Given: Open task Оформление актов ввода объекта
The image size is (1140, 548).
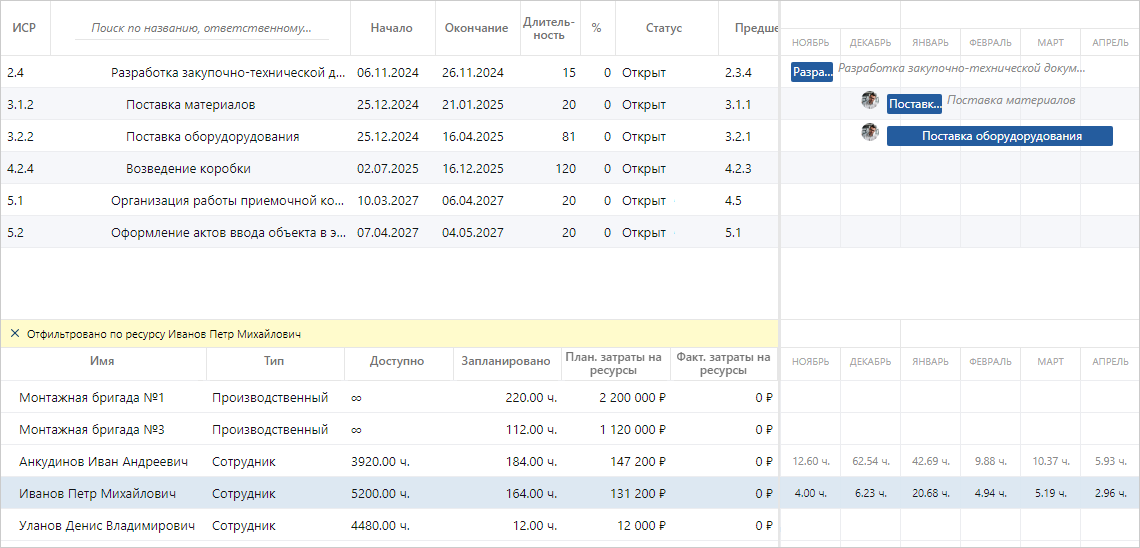Looking at the screenshot, I should coord(227,233).
